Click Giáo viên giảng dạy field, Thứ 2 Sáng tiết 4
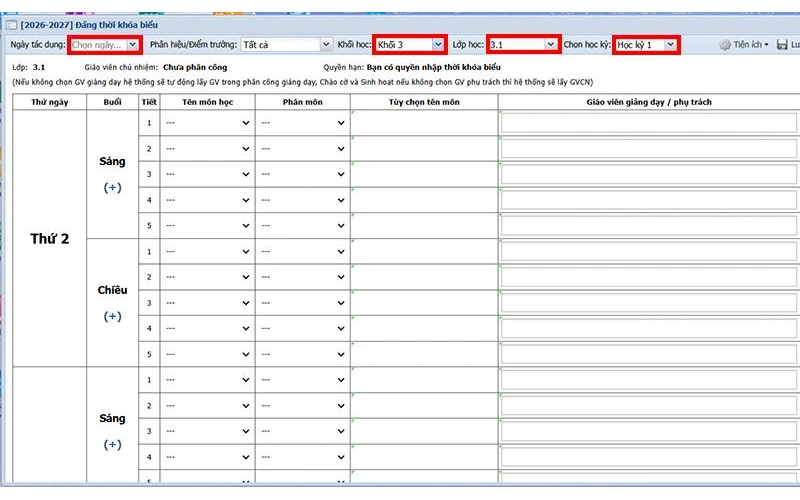Viewport: 800px width, 500px height. coord(649,200)
